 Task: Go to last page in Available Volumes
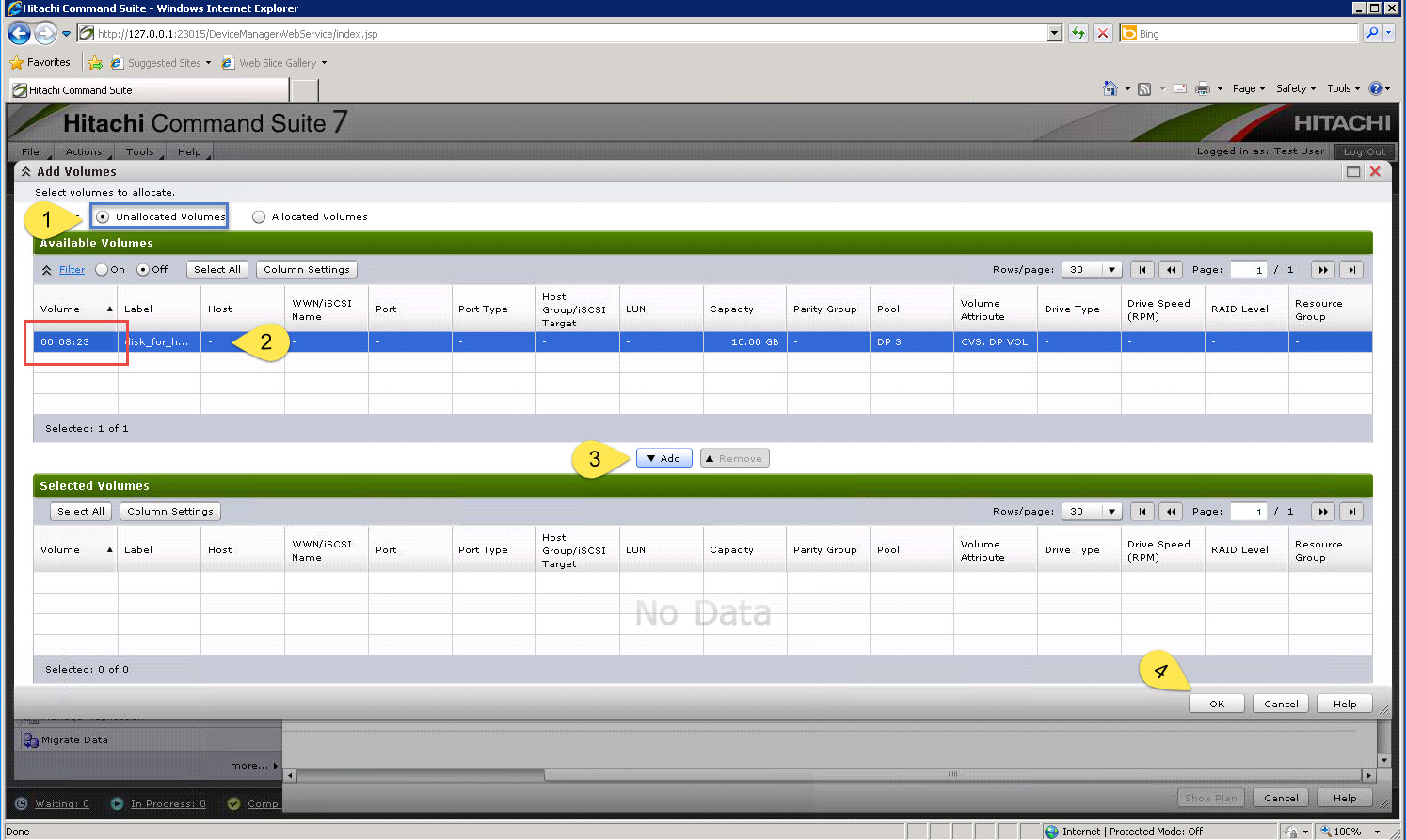tap(1351, 269)
